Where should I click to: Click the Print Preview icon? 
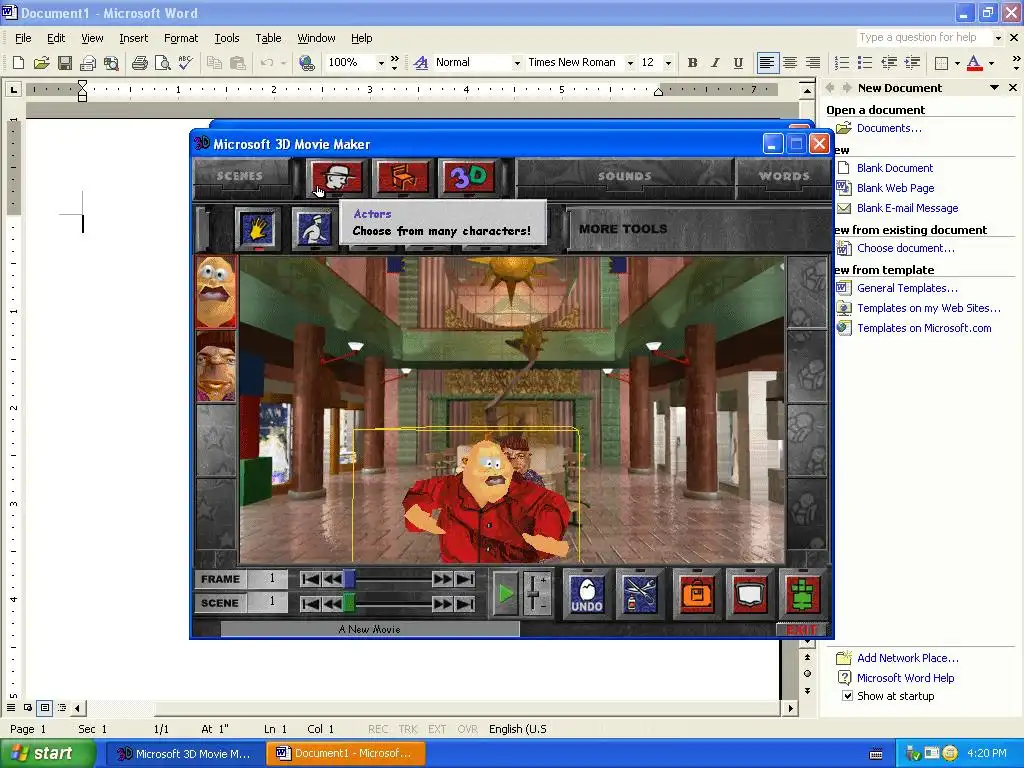(x=162, y=63)
